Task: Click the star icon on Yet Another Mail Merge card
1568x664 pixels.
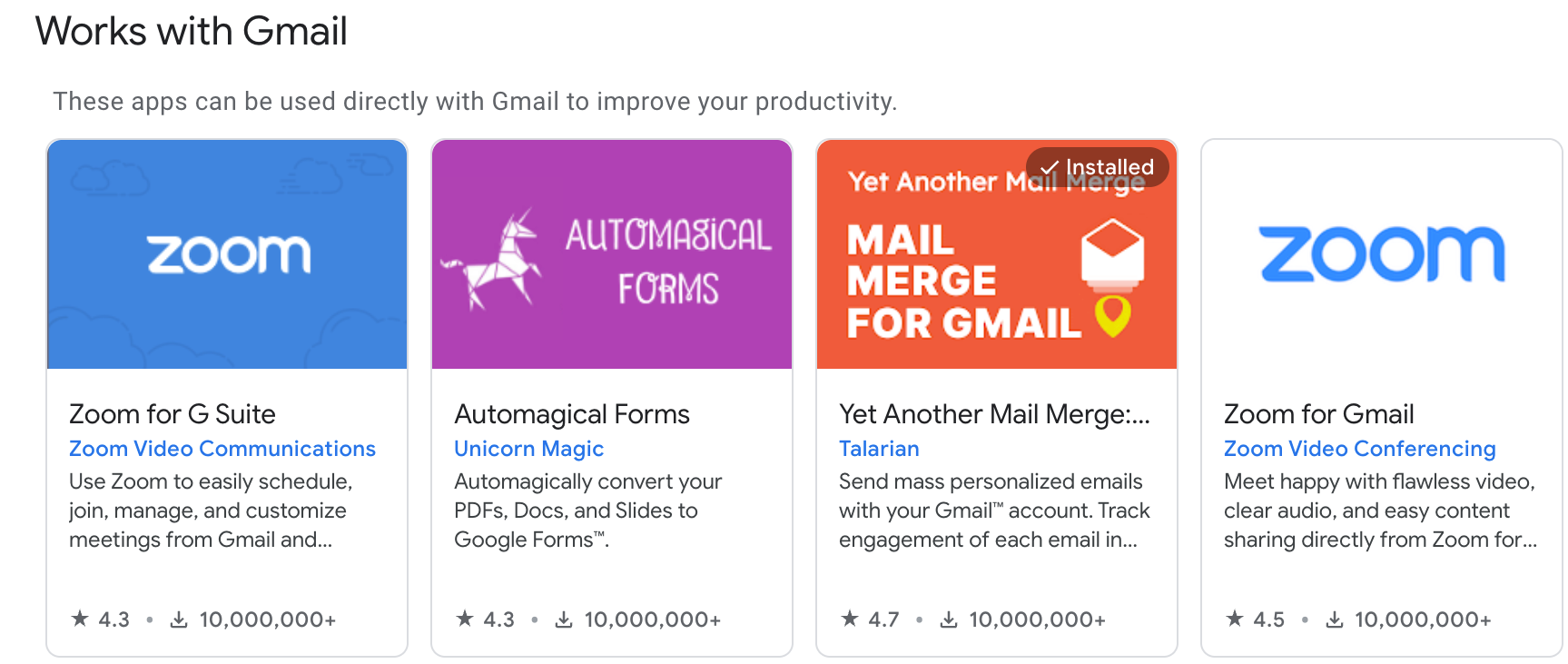Action: pos(850,619)
